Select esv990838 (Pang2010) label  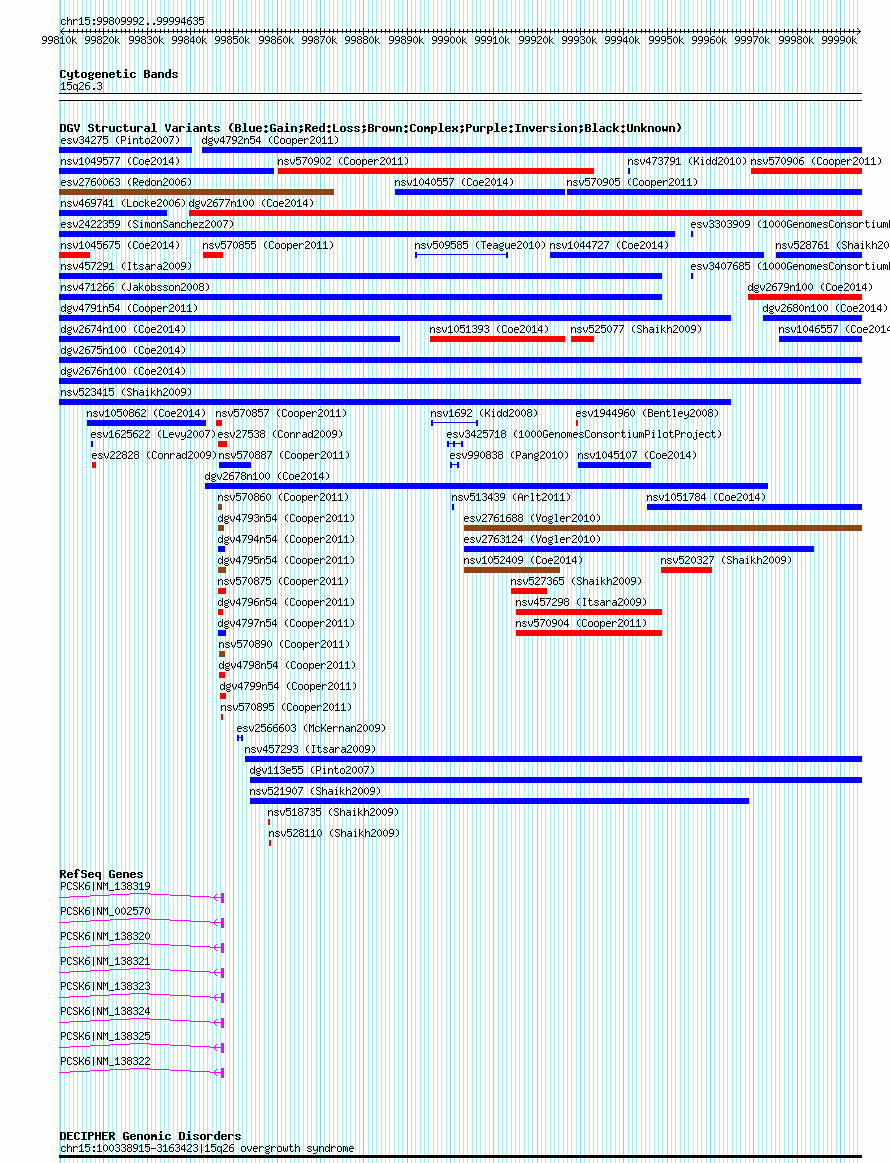(509, 455)
